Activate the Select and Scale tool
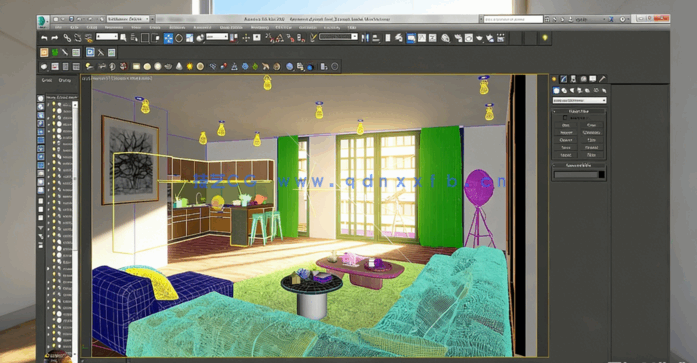Viewport: 697px width, 363px height. [x=189, y=38]
